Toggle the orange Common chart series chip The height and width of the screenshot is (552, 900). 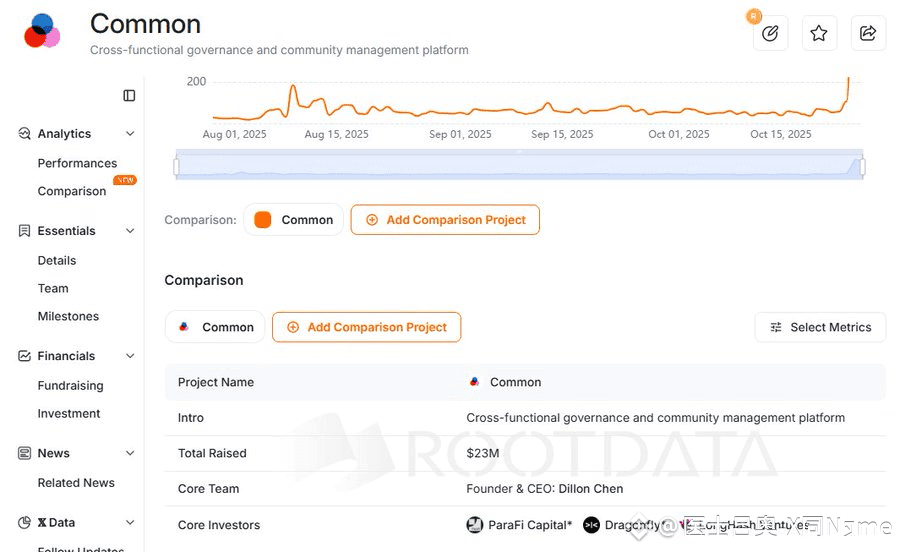pyautogui.click(x=293, y=220)
